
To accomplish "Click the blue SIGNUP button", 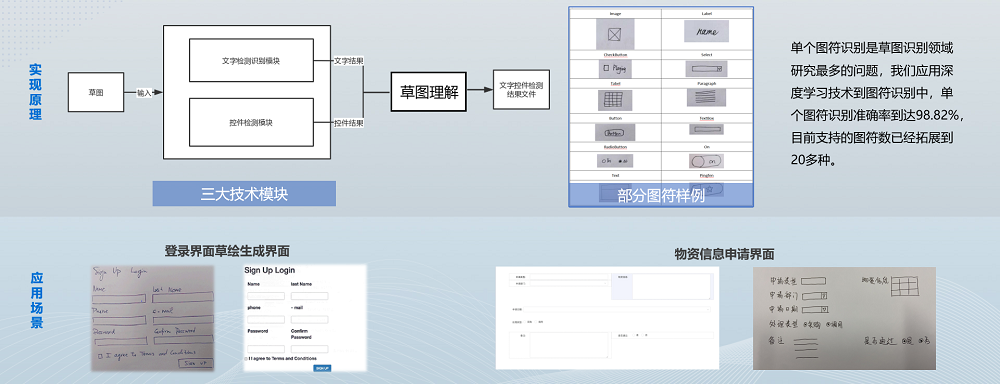I will tap(323, 368).
